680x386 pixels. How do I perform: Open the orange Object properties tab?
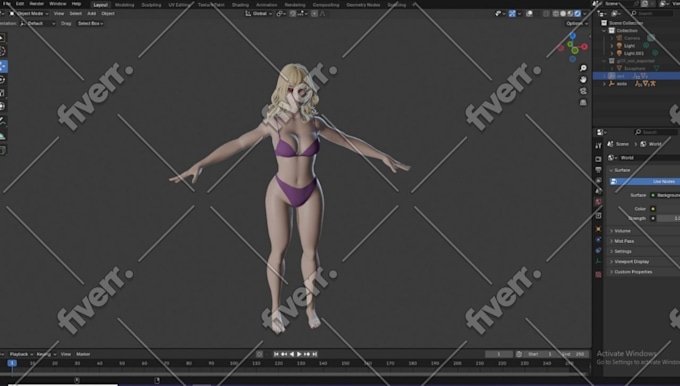(x=598, y=229)
